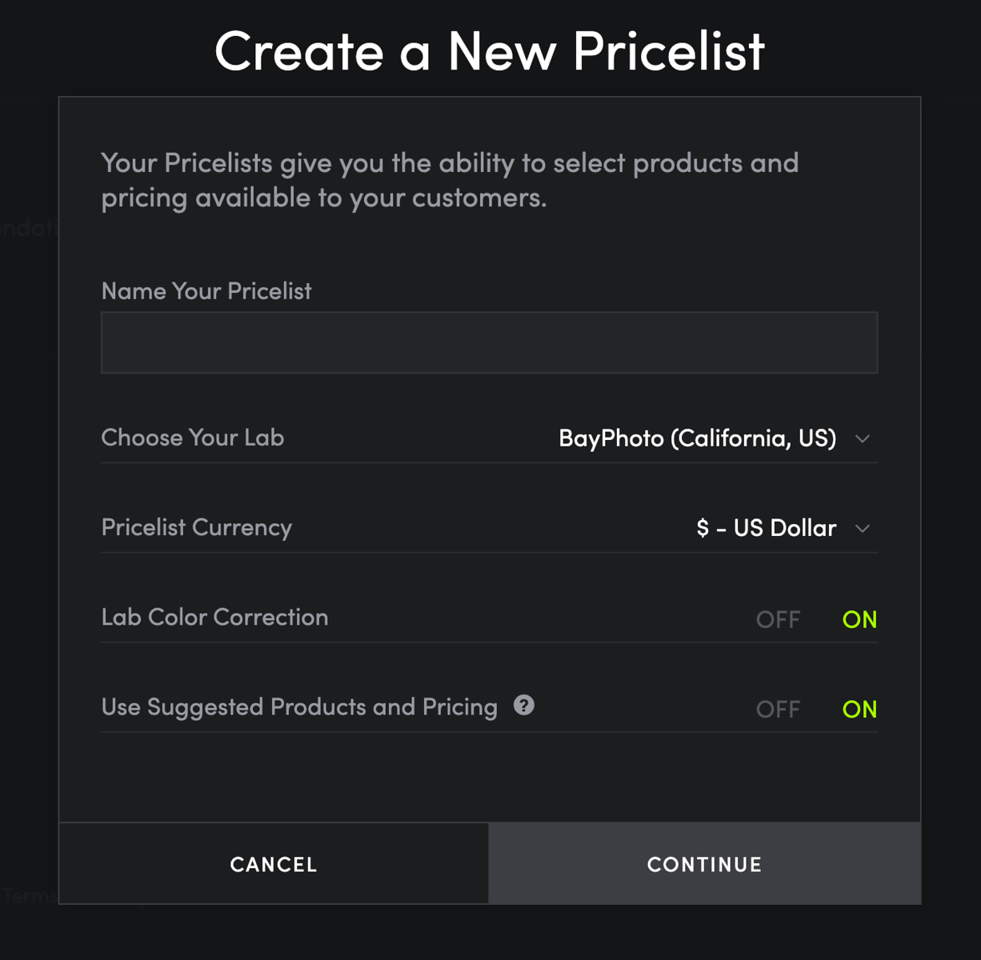981x960 pixels.
Task: Expand the Pricelist Currency chevron arrow
Action: click(x=862, y=529)
